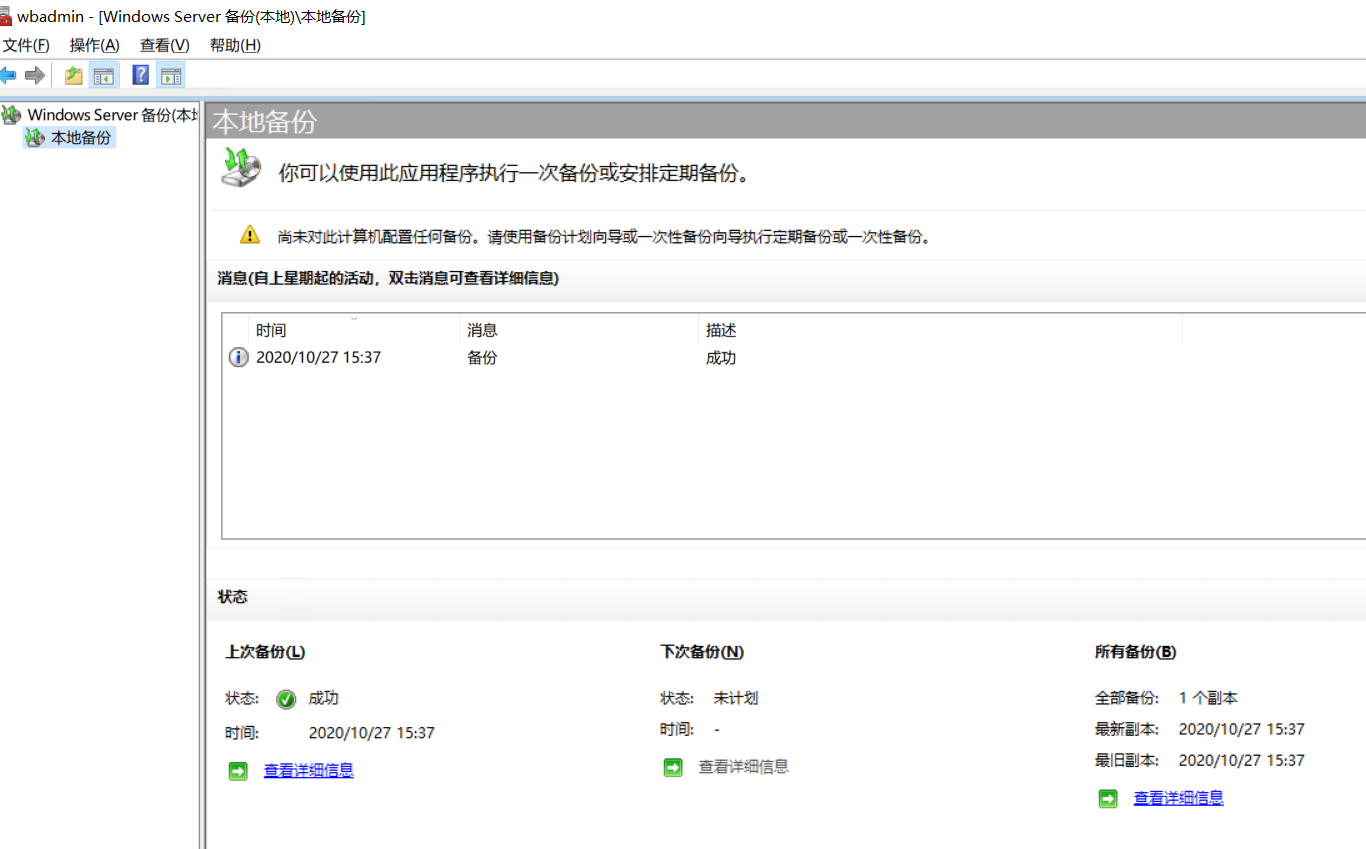Sort by the 消息 column header
This screenshot has width=1366, height=849.
[579, 330]
